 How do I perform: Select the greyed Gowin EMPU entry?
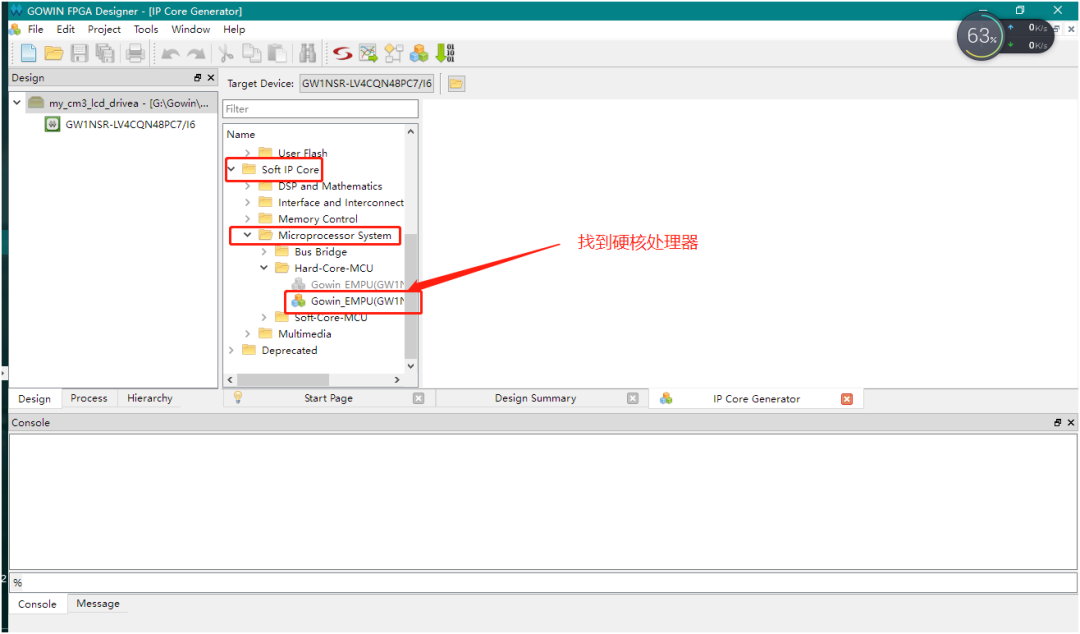pos(348,285)
